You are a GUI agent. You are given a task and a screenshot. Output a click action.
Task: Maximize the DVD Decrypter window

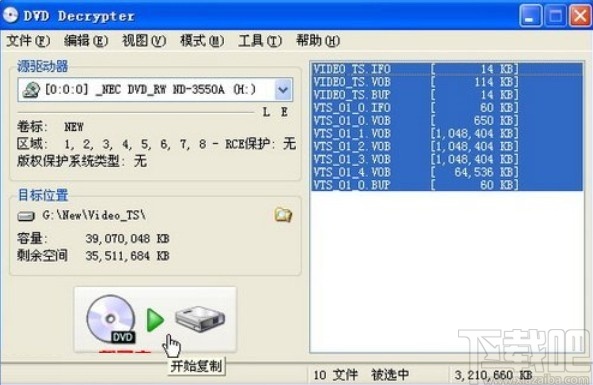pyautogui.click(x=555, y=16)
